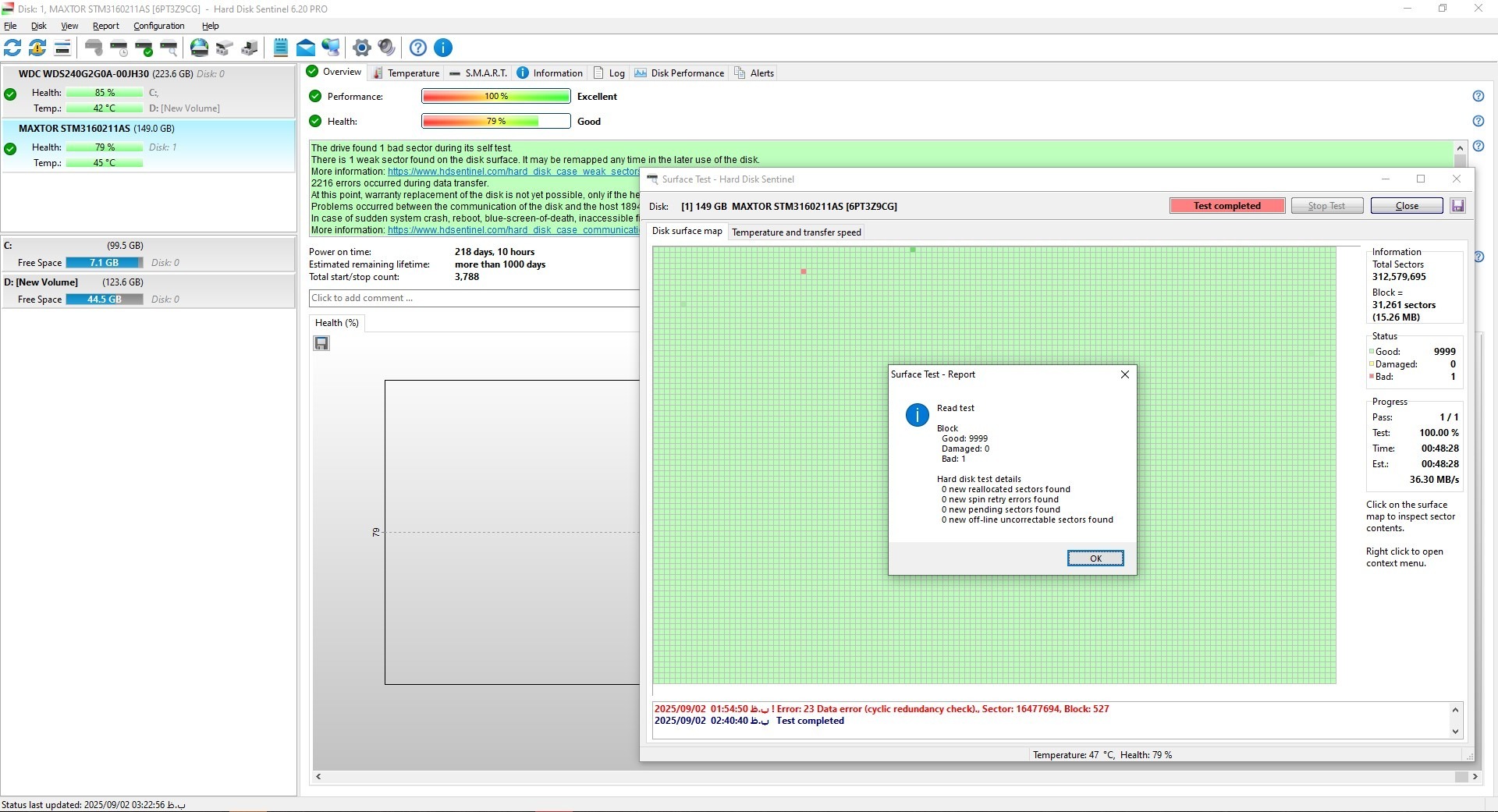
Task: Click the question mark Help toolbar icon
Action: coord(418,48)
